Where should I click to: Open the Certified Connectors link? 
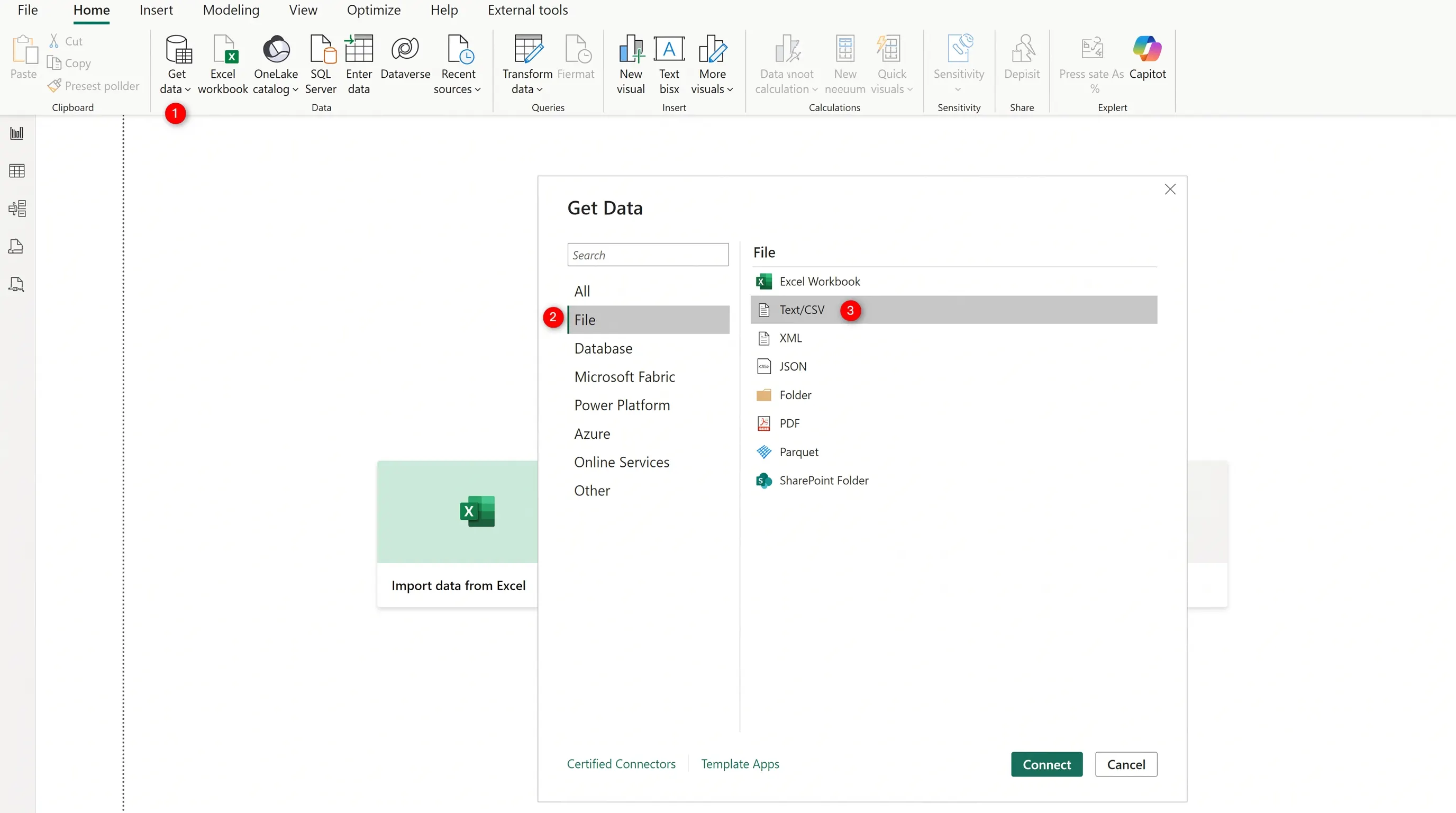coord(621,764)
